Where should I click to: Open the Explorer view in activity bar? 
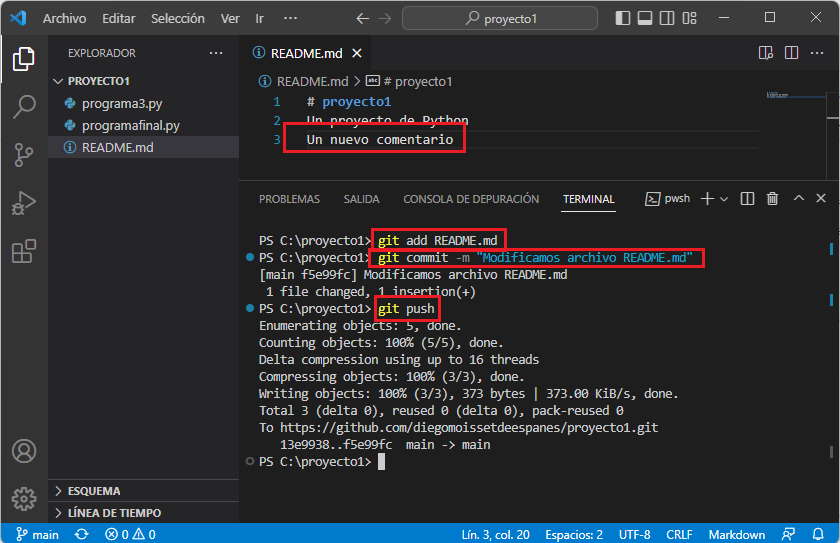pos(24,58)
